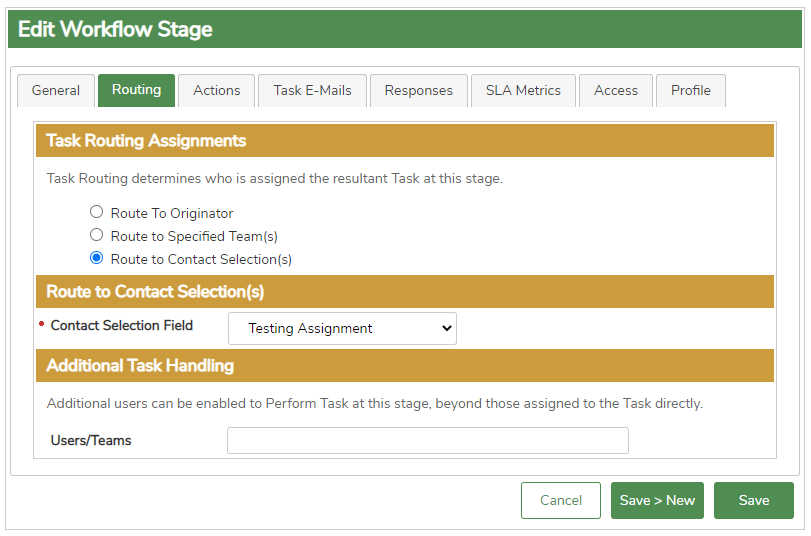Image resolution: width=811 pixels, height=536 pixels.
Task: Expand the Contact Selection Field dropdown
Action: click(x=342, y=328)
